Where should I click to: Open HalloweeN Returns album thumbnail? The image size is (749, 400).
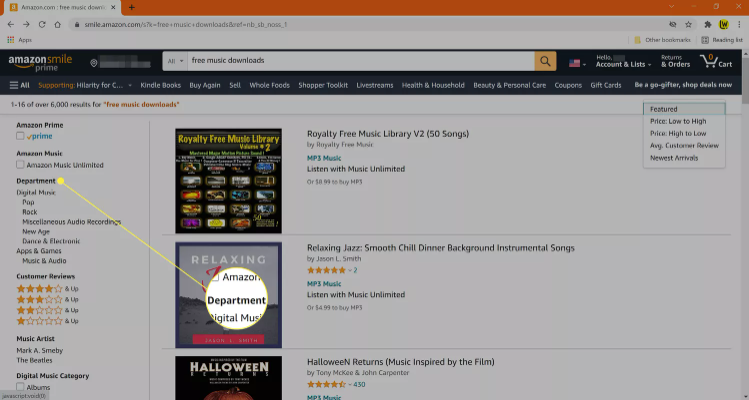click(228, 378)
